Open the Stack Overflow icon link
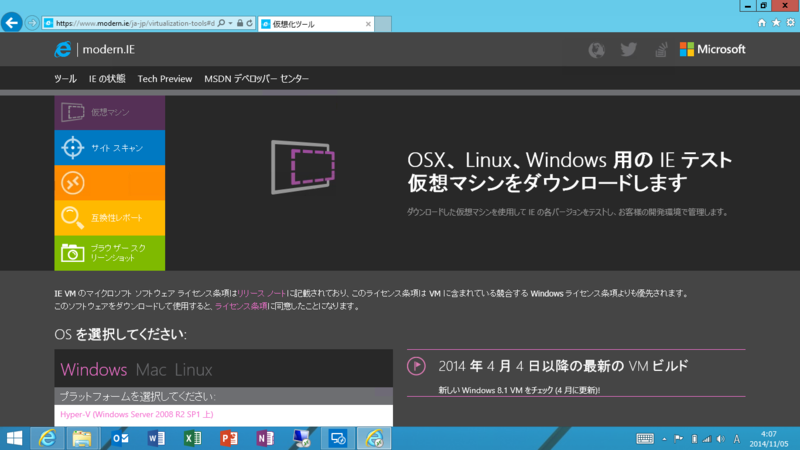This screenshot has width=800, height=450. pos(661,49)
